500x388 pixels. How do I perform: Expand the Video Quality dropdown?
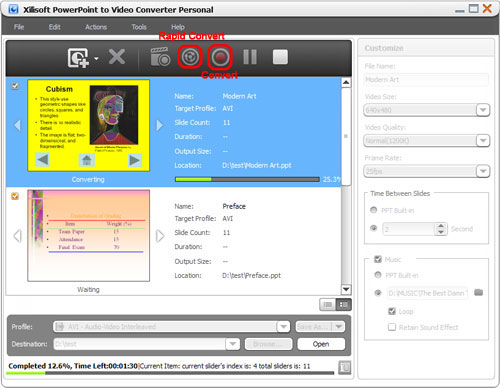483,141
